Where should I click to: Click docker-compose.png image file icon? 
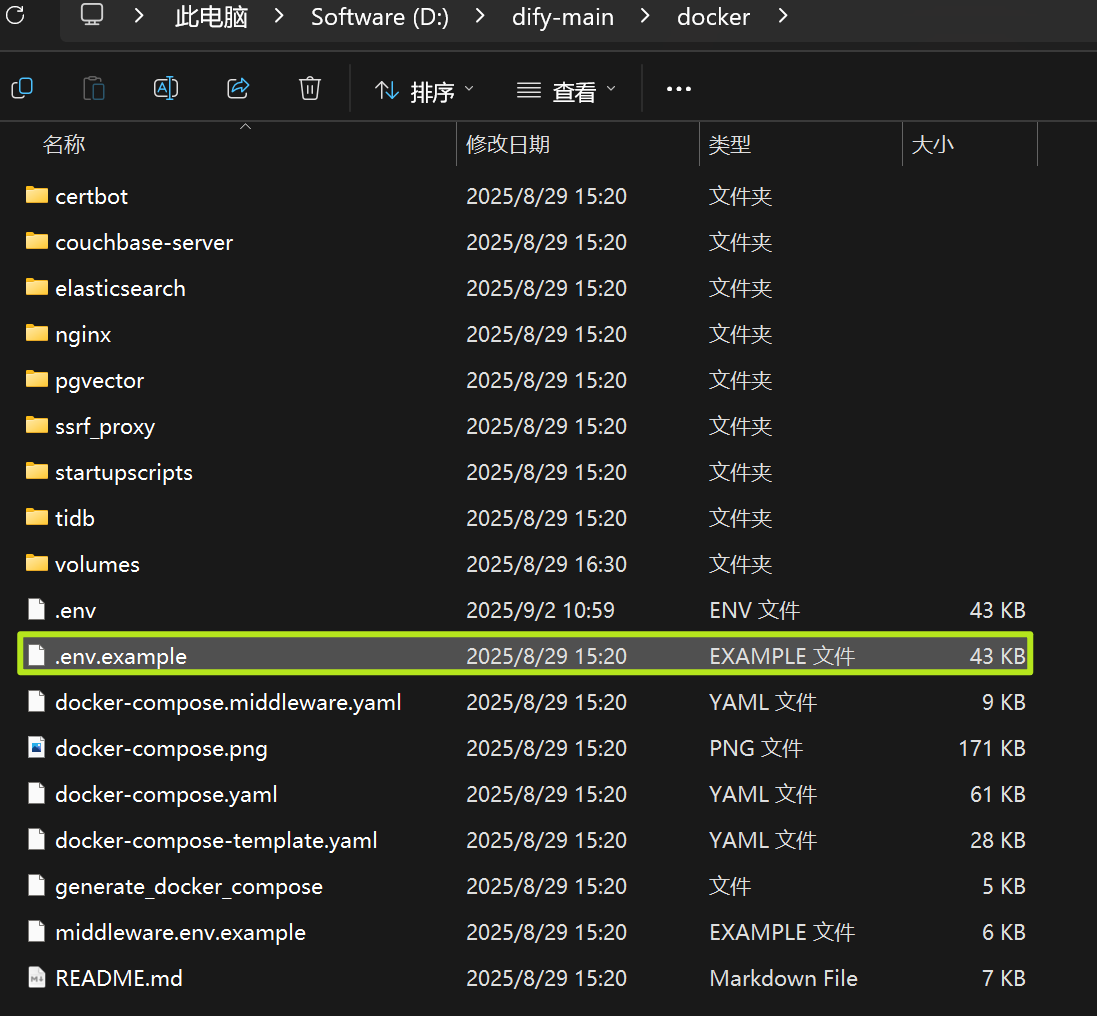click(36, 747)
